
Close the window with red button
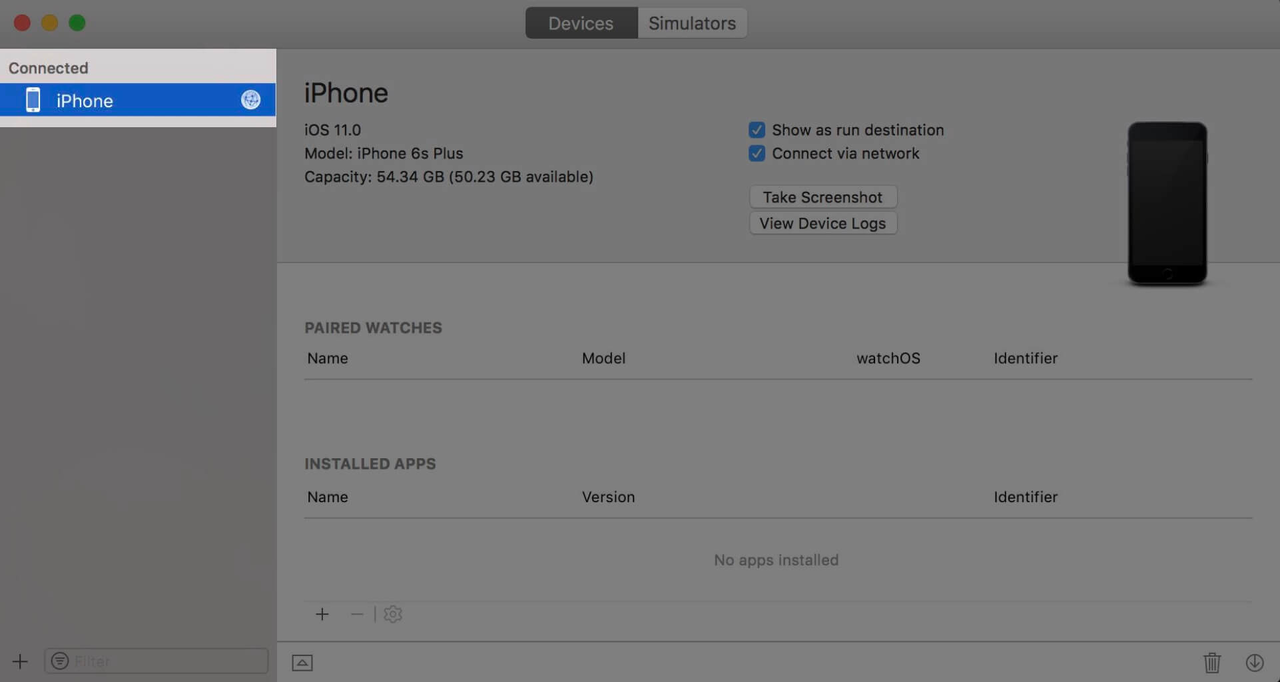tap(22, 22)
